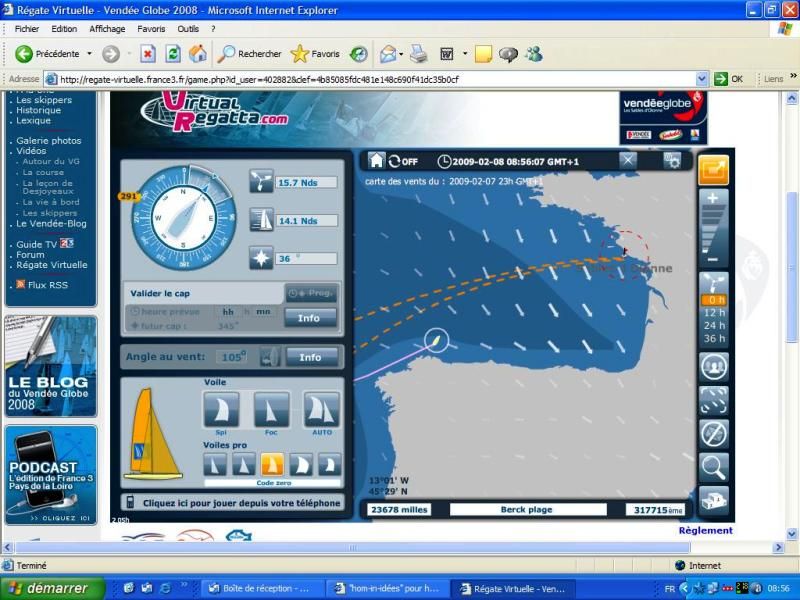This screenshot has width=800, height=600.
Task: Expand the Liens links chevron
Action: point(793,77)
